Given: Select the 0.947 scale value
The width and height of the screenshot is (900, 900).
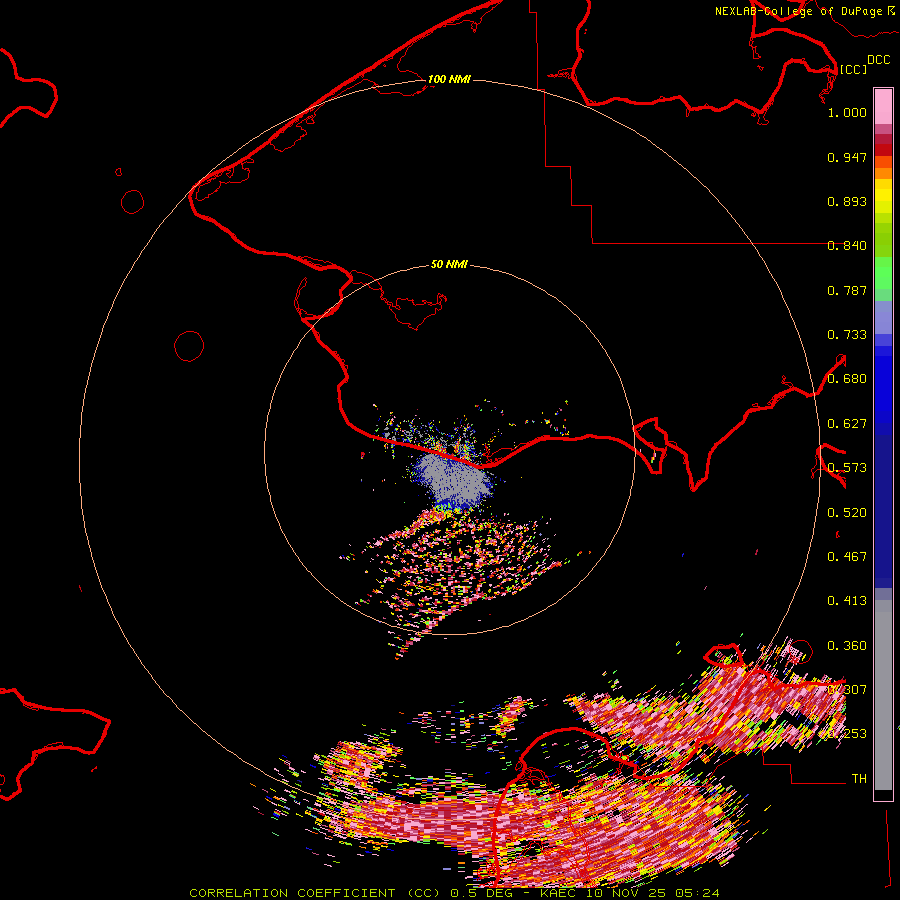Looking at the screenshot, I should tap(847, 157).
